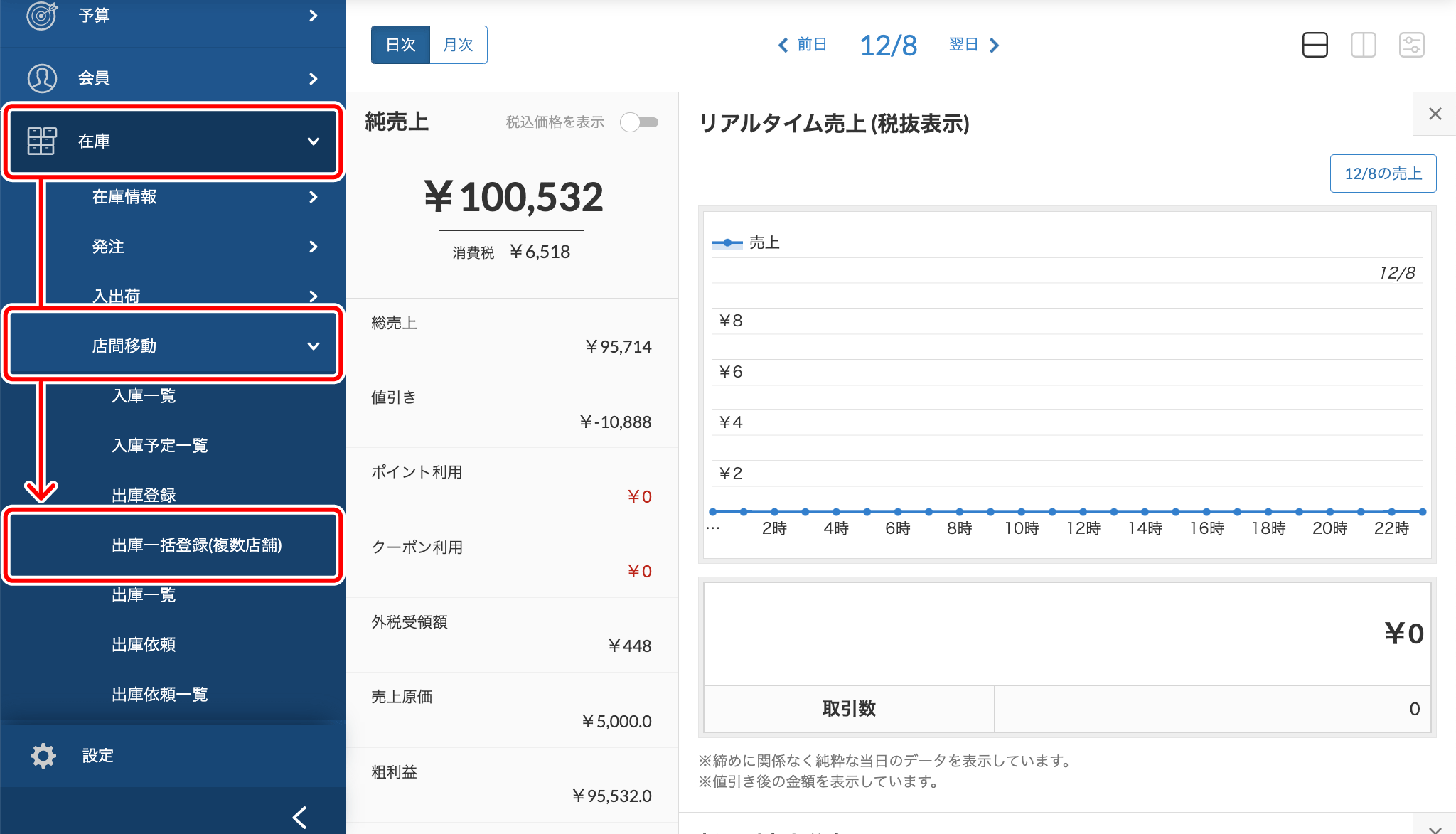The height and width of the screenshot is (834, 1456).
Task: Open the 入庫予定一覧 menu item
Action: pos(159,446)
